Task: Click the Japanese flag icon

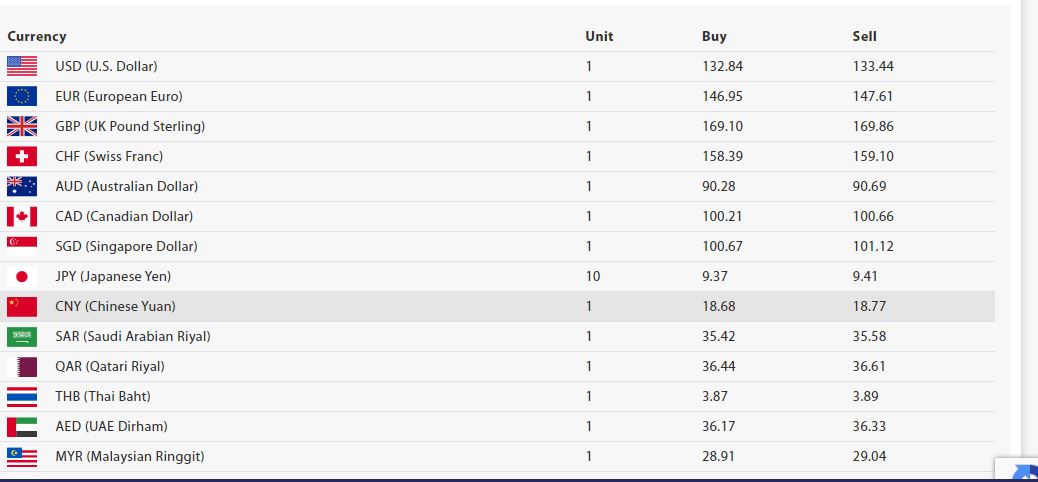Action: (x=22, y=276)
